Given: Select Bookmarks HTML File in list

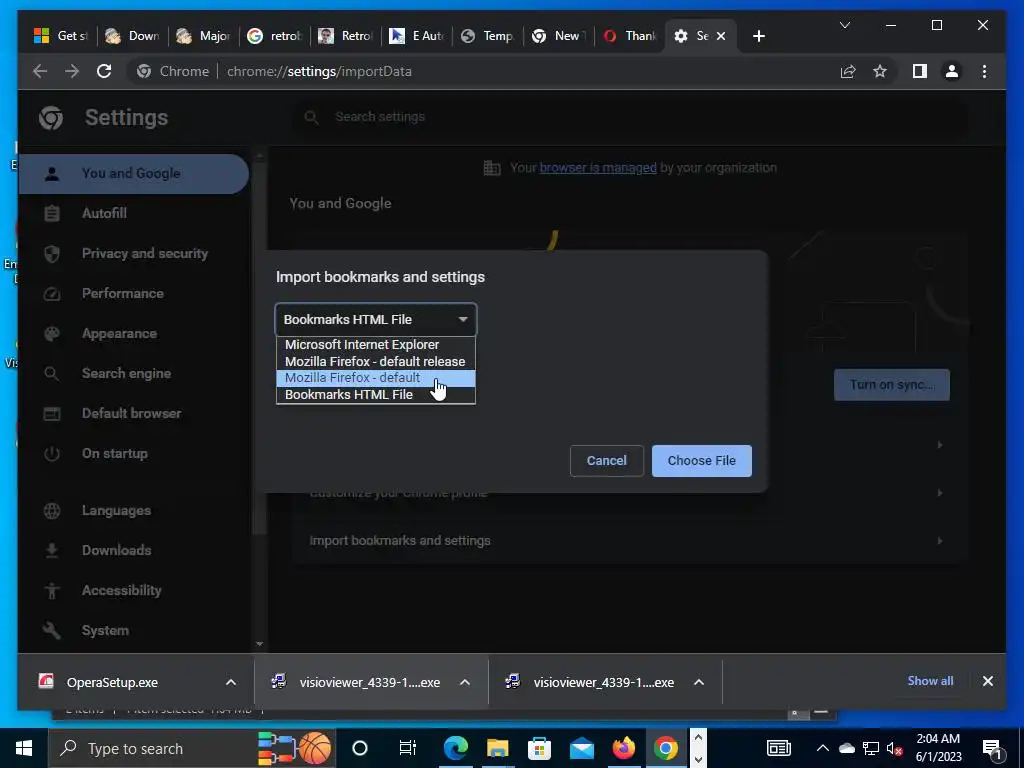Looking at the screenshot, I should (x=376, y=394).
